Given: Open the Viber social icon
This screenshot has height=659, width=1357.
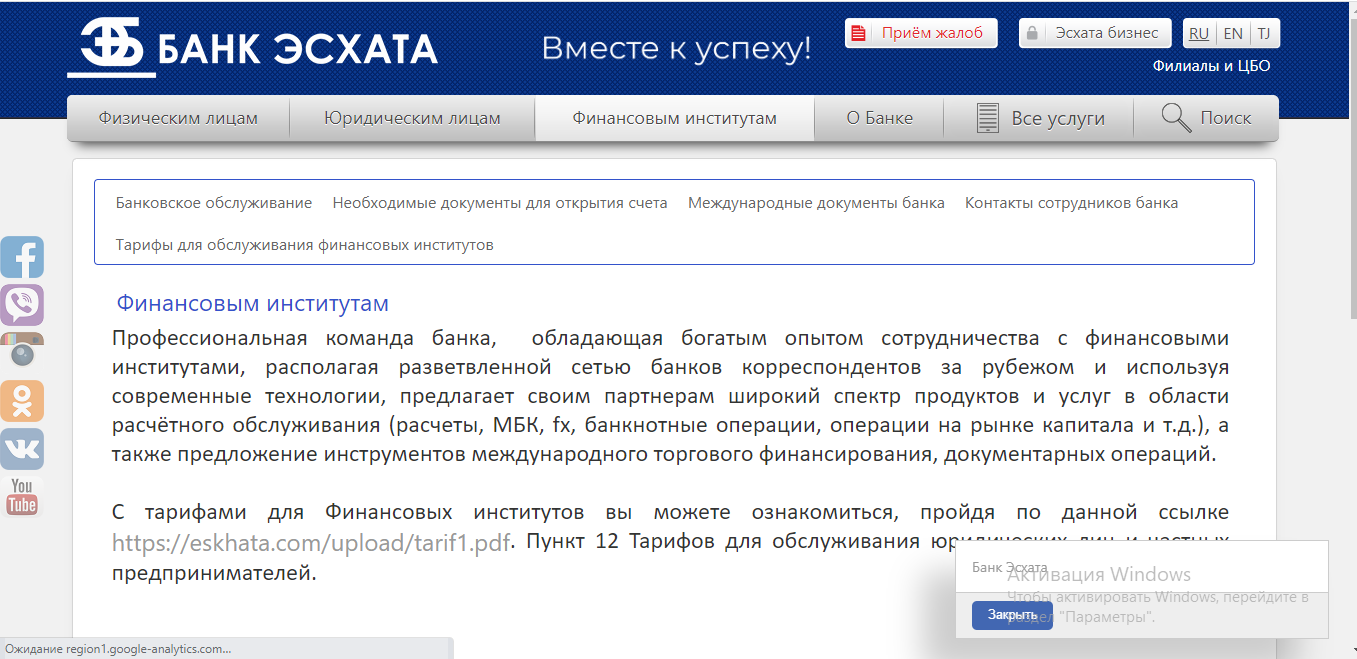Looking at the screenshot, I should pos(22,305).
